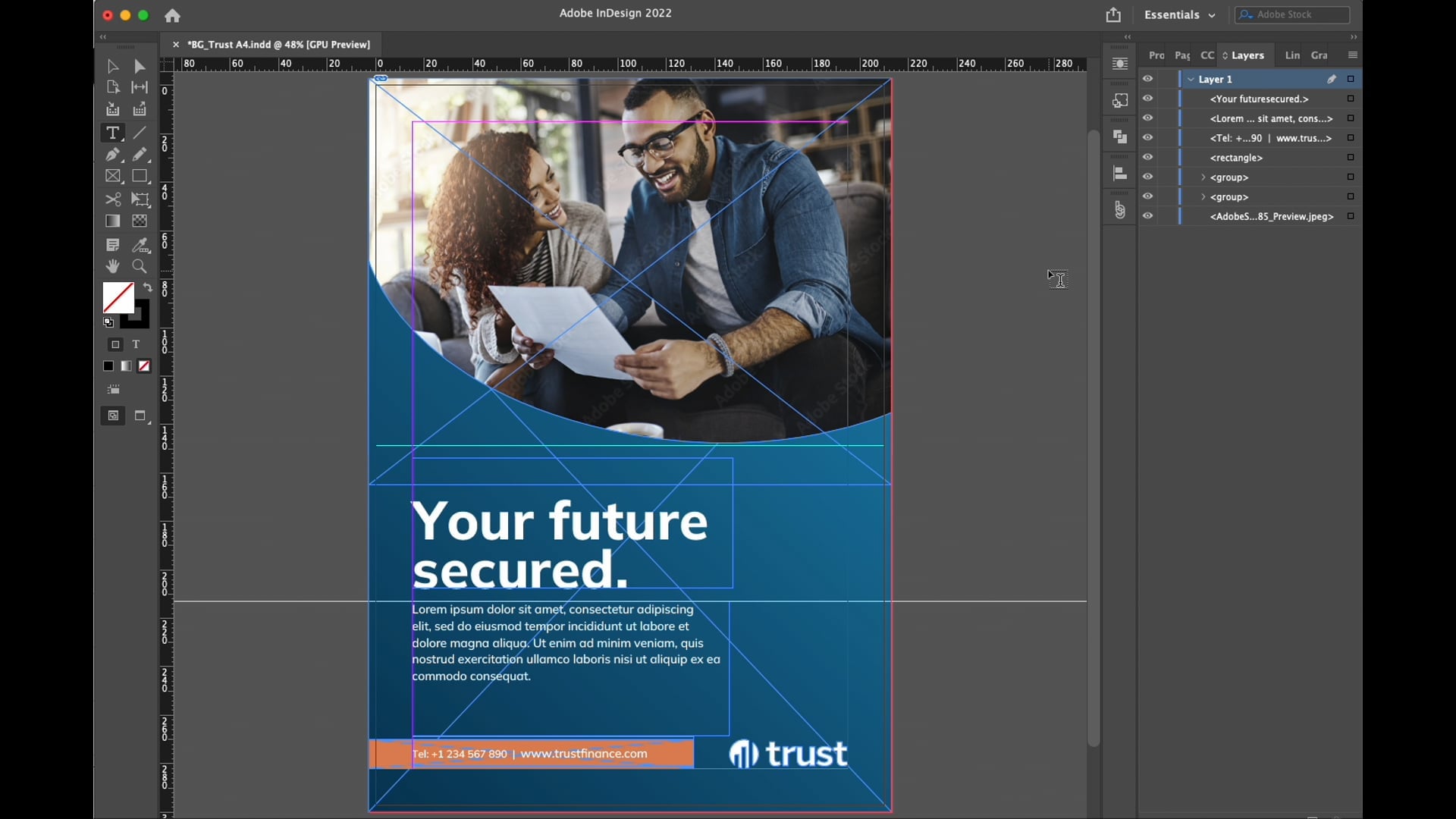
Task: Toggle Normal view mode button
Action: [x=113, y=416]
